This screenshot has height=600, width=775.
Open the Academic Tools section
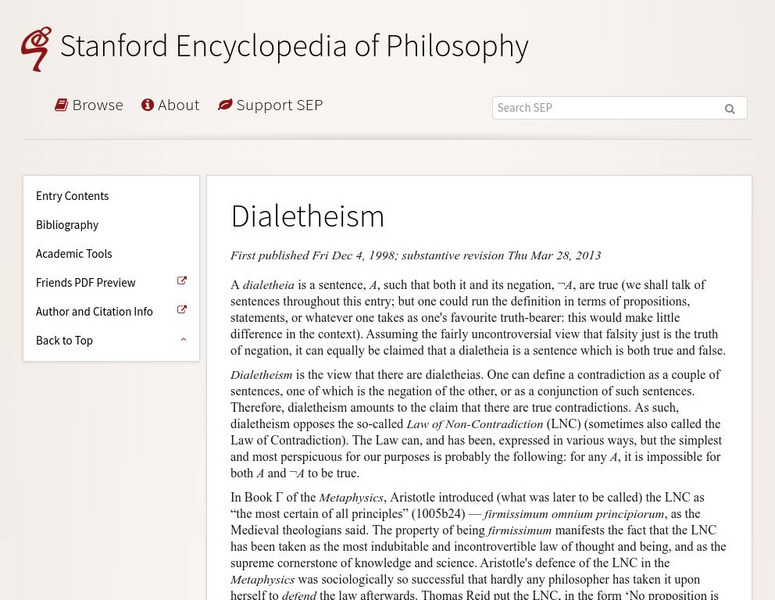click(74, 254)
